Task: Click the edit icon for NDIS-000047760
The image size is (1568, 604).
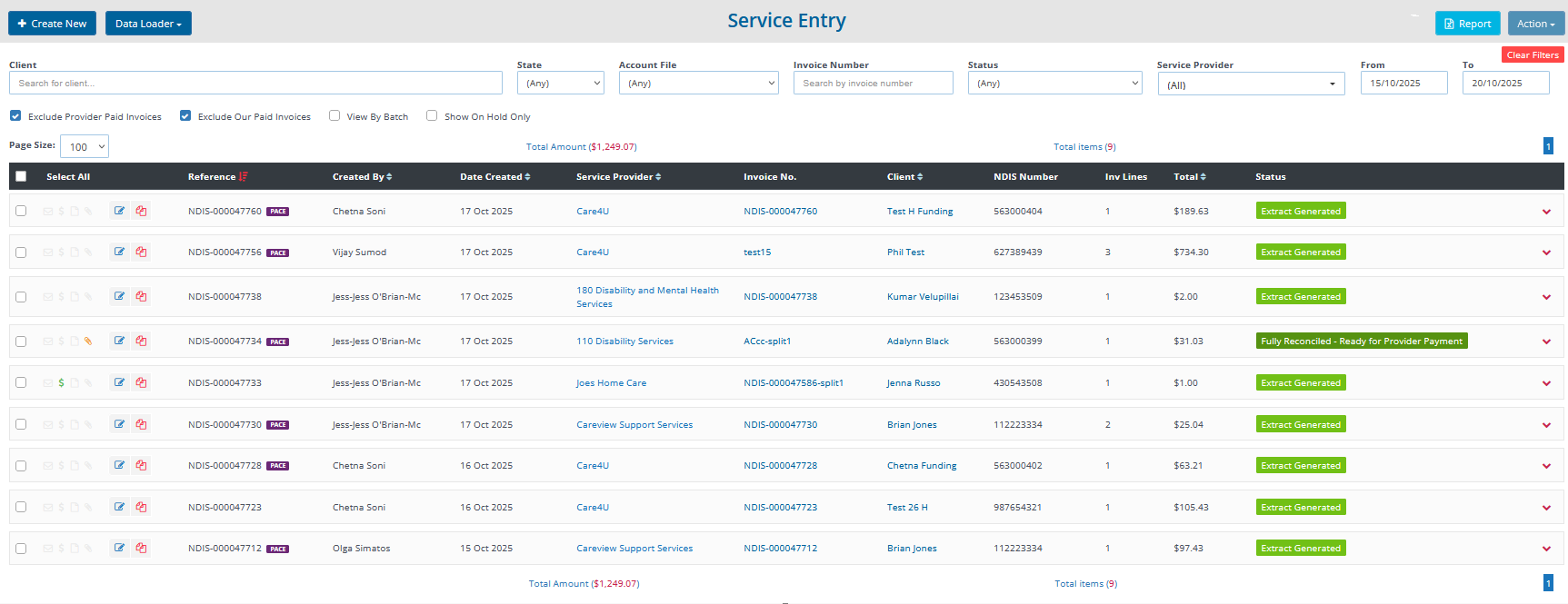Action: pyautogui.click(x=119, y=211)
